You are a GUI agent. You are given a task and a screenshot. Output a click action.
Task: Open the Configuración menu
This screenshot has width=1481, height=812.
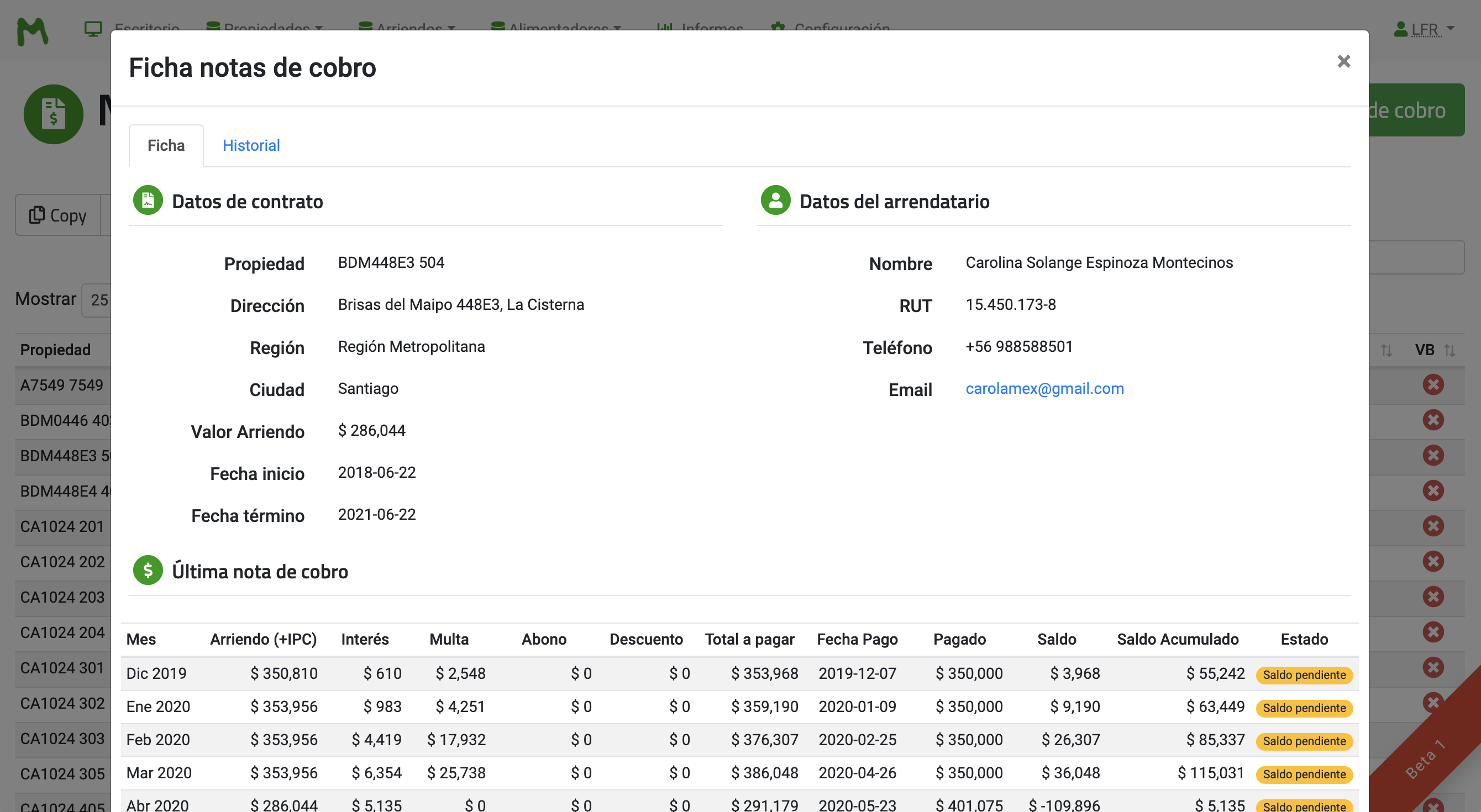click(x=830, y=28)
